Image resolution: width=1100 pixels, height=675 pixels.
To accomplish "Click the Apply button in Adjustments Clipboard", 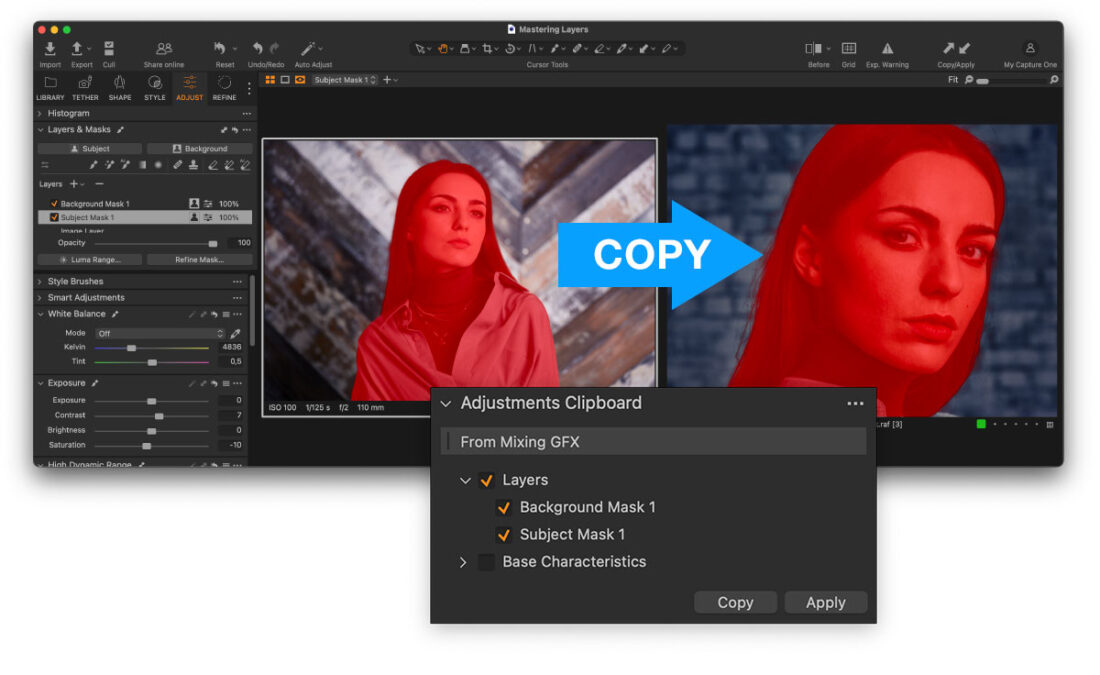I will pyautogui.click(x=826, y=602).
